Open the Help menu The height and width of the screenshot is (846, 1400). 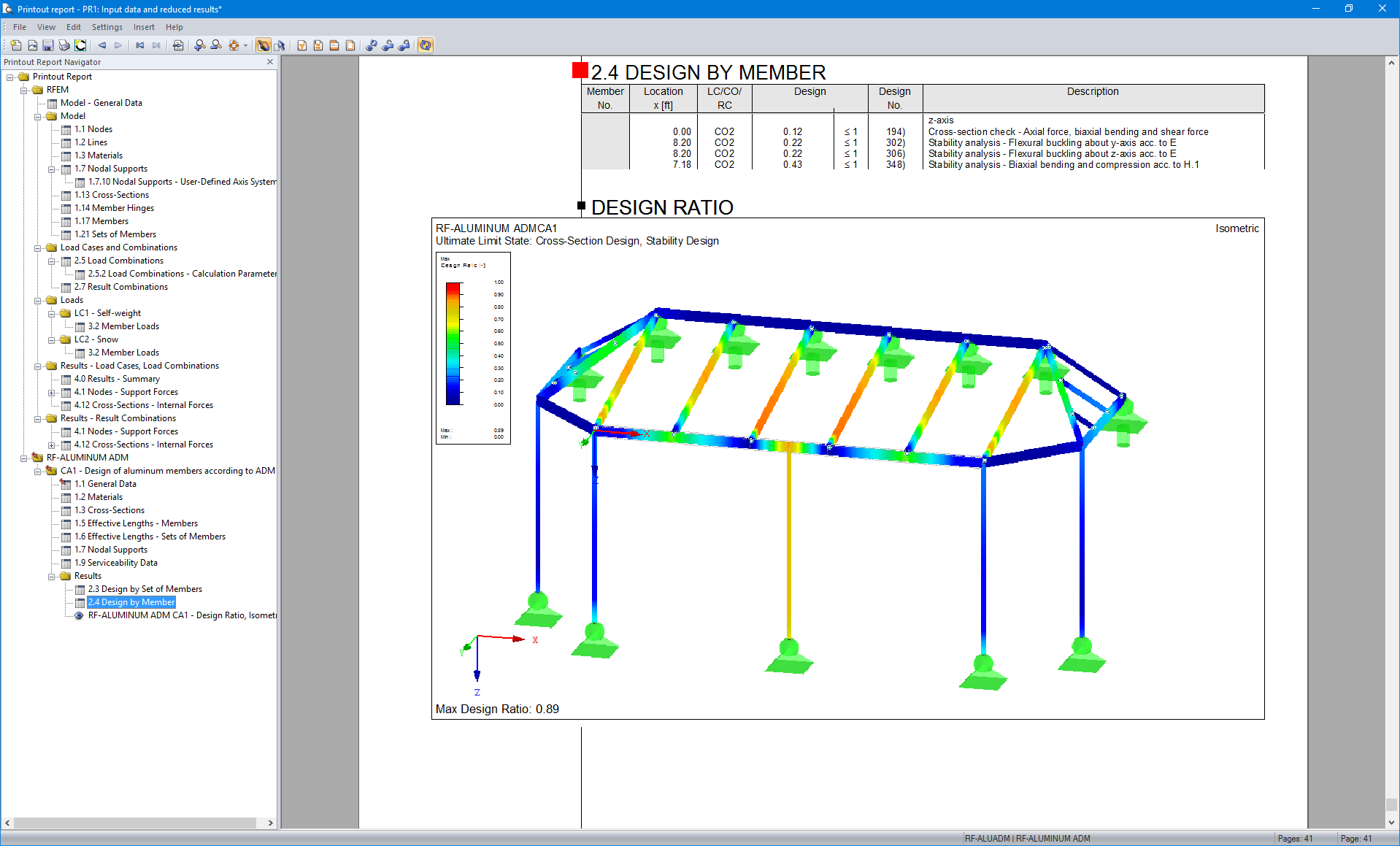coord(174,27)
